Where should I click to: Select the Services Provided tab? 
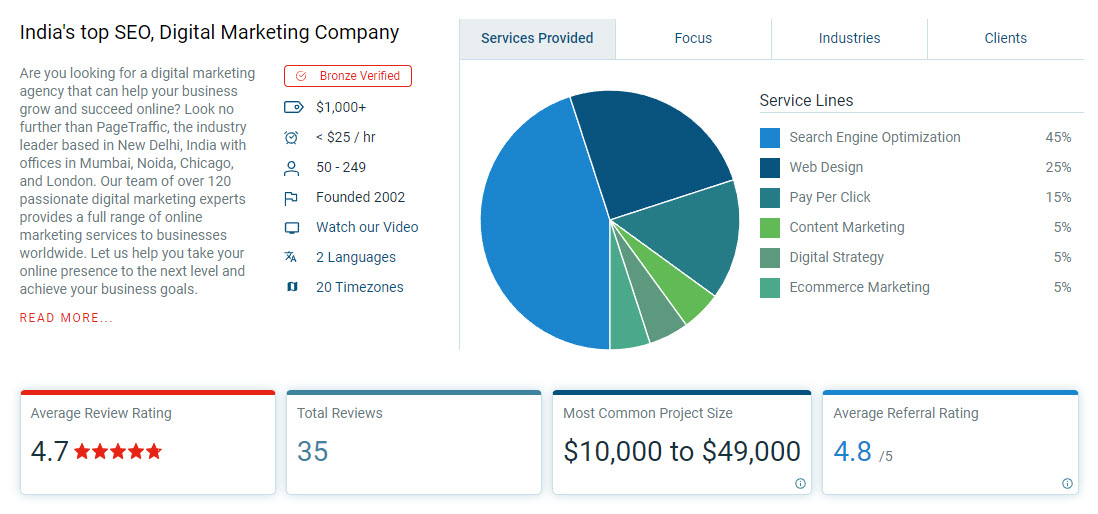[537, 38]
